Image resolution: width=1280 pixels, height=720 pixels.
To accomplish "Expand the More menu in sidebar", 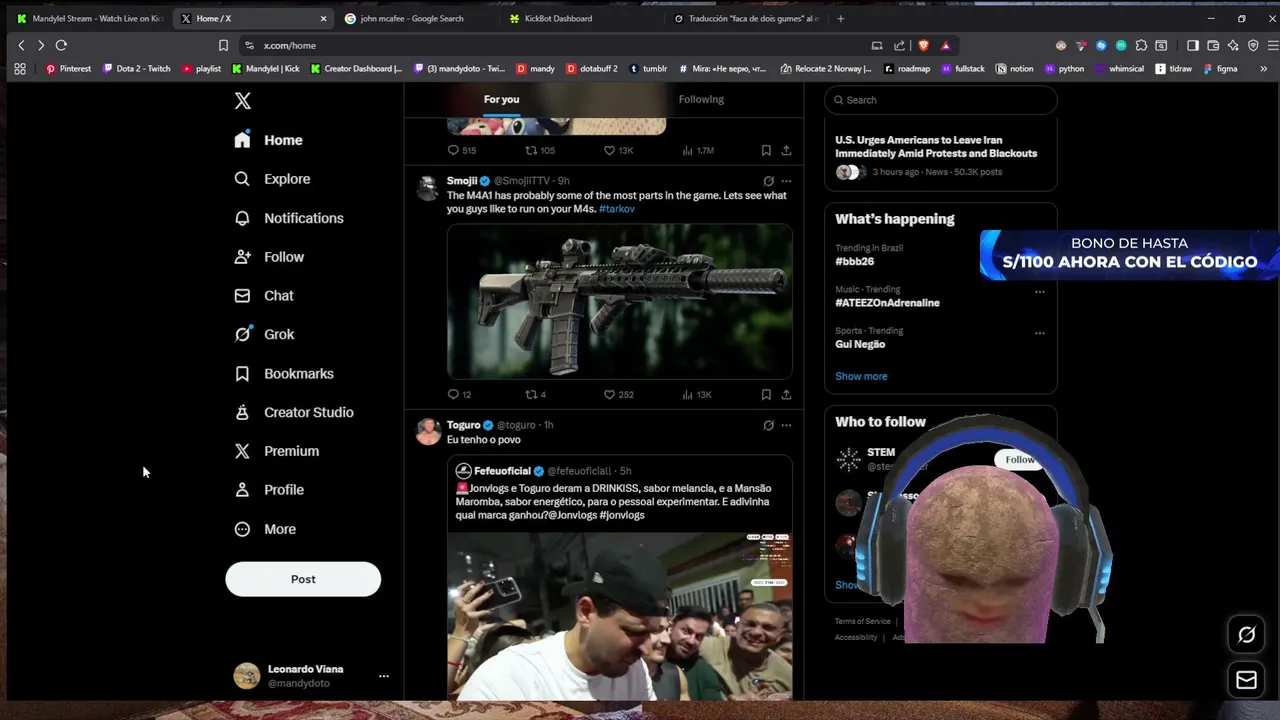I will coord(265,529).
